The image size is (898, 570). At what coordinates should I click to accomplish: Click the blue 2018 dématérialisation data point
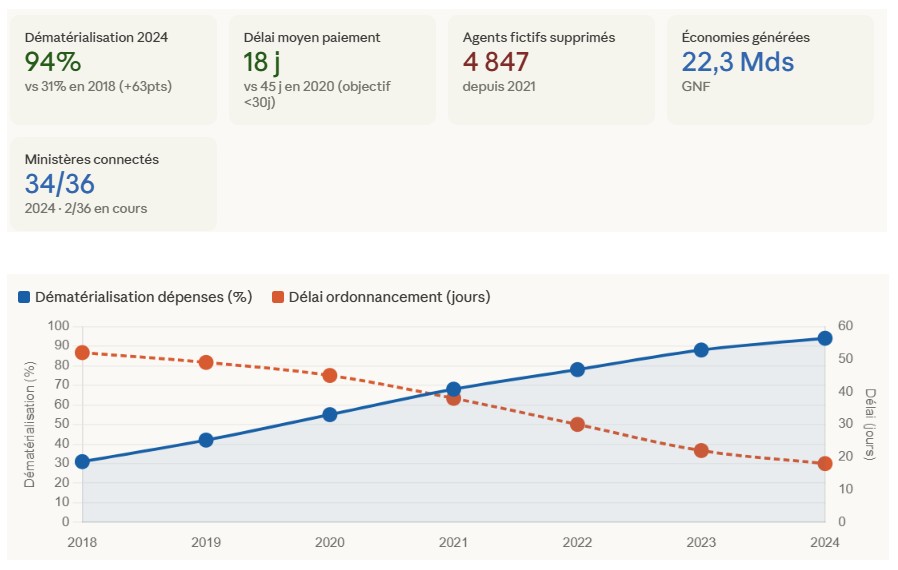82,461
